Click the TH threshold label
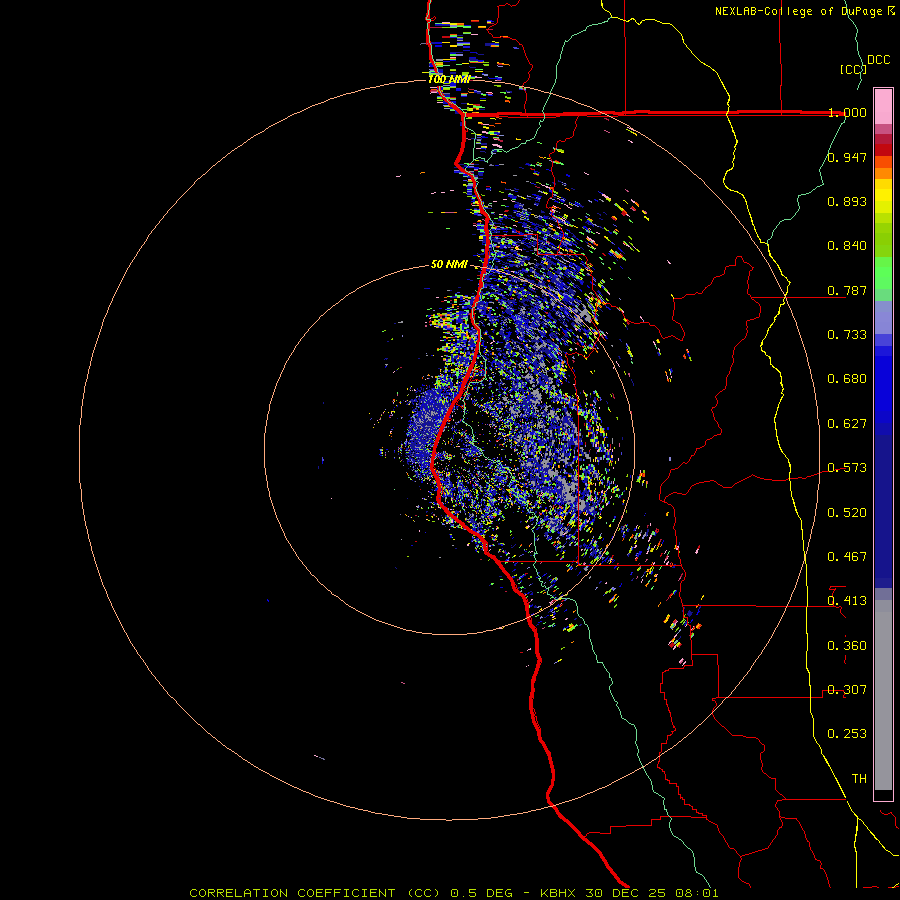The image size is (900, 900). [x=859, y=778]
